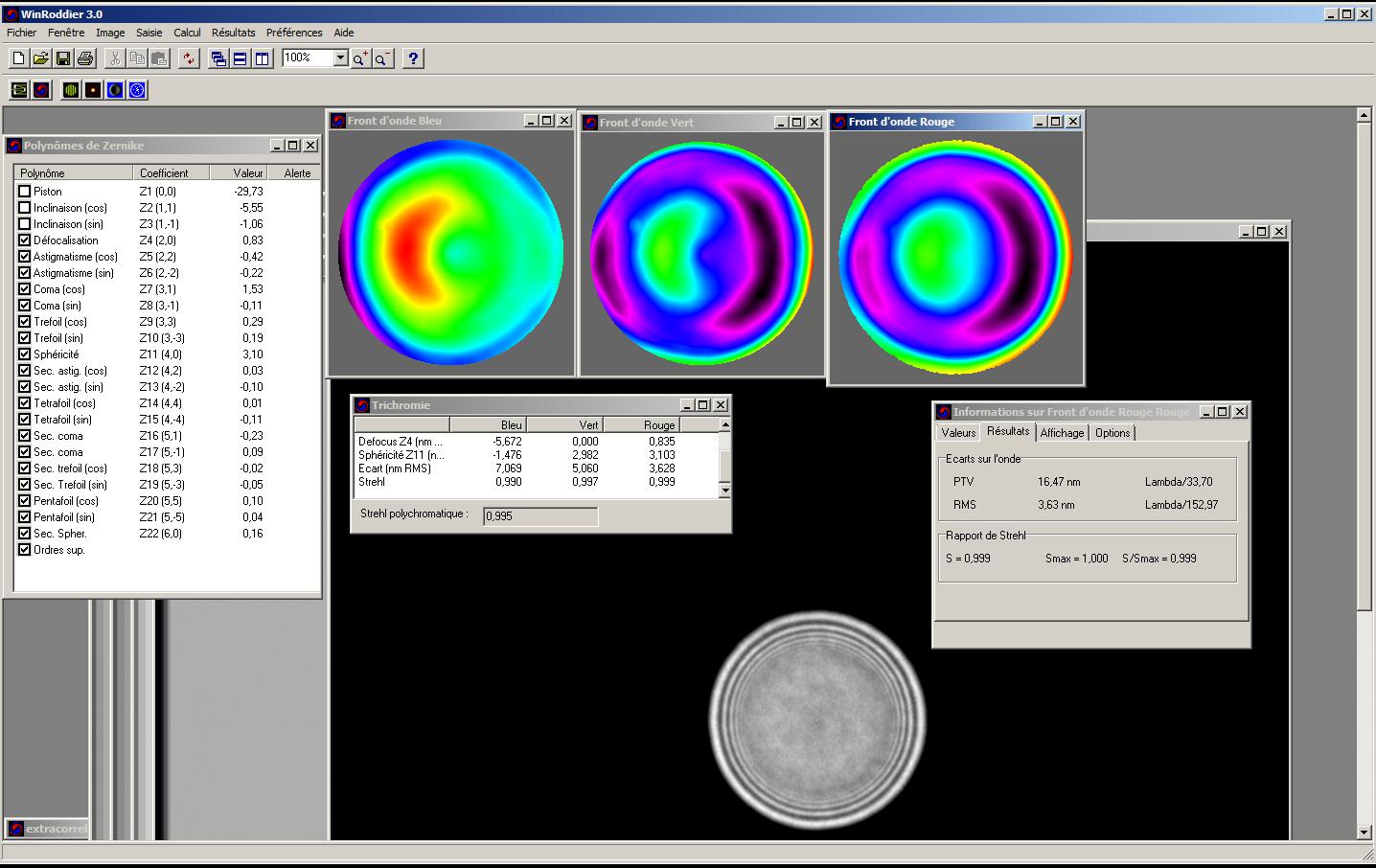Screen dimensions: 1376x868
Task: Click the red-blue wavefront swirl icon
Action: (x=41, y=90)
